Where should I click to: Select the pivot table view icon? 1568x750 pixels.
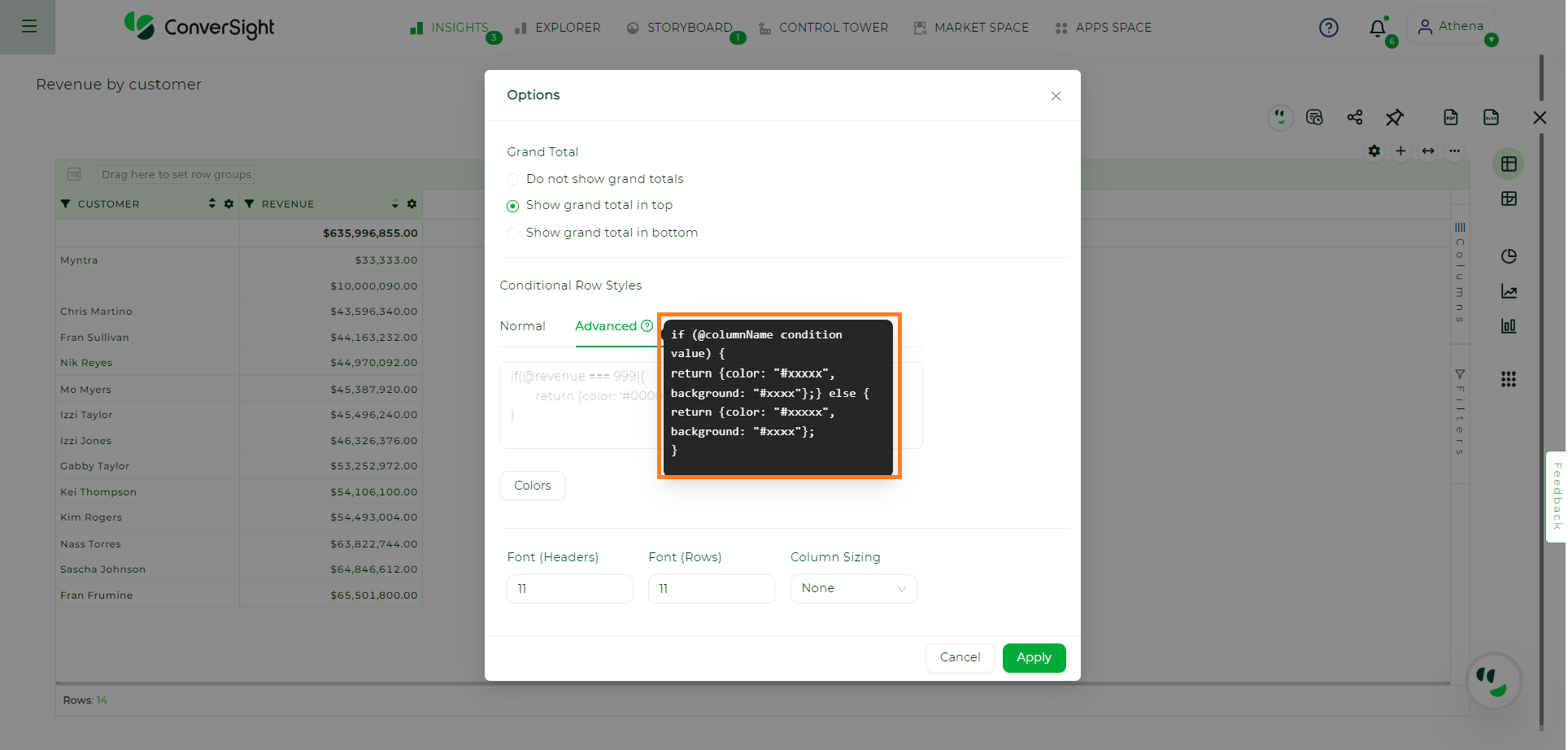click(x=1509, y=198)
